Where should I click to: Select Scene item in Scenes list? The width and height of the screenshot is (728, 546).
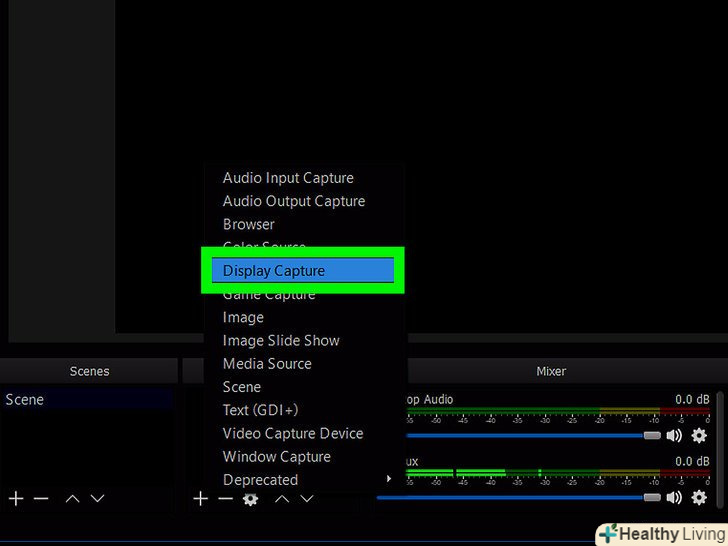[87, 399]
